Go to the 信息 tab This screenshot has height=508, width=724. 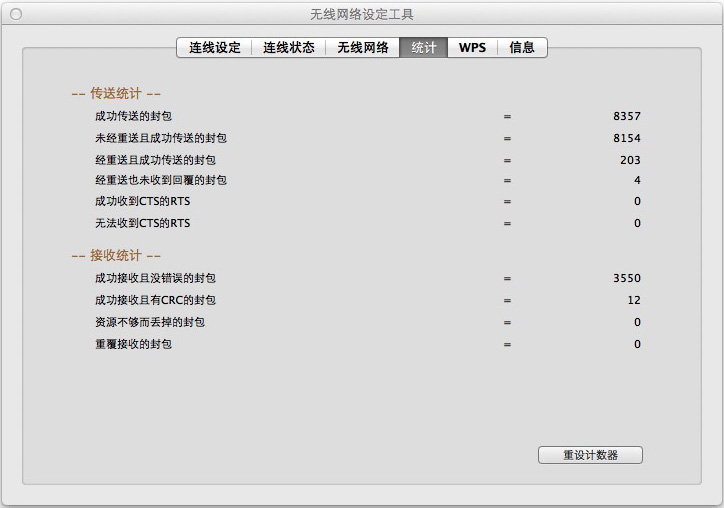pos(522,48)
